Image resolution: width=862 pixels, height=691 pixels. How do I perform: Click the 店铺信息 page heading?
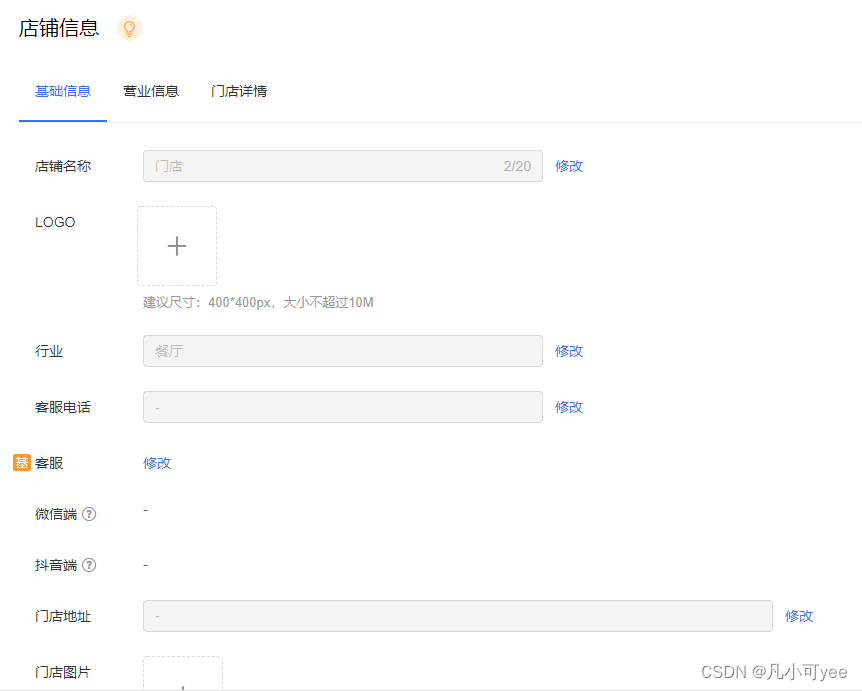[x=59, y=28]
